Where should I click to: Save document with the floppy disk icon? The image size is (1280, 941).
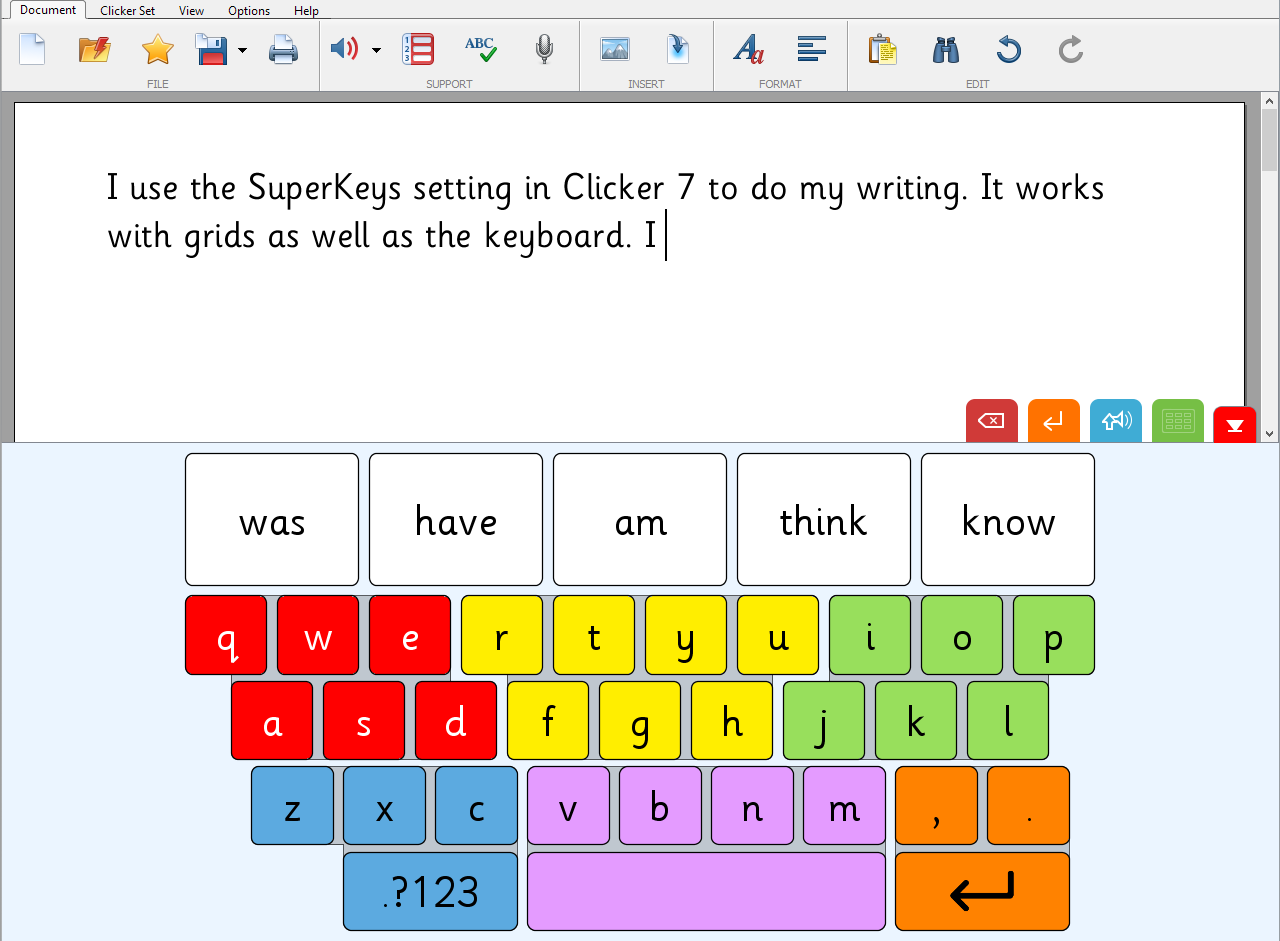[x=212, y=49]
